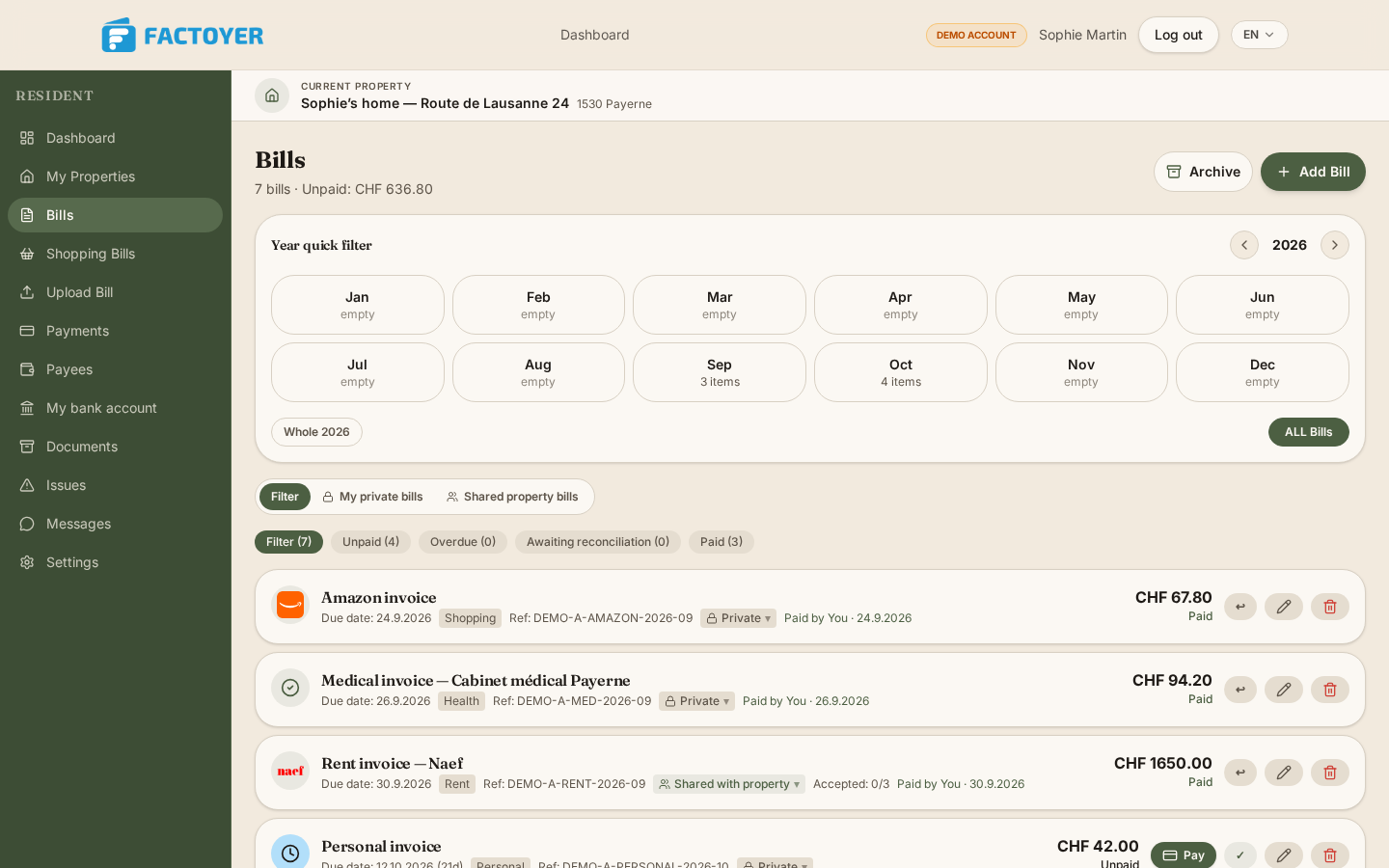Click the Amazon logo icon

tap(290, 605)
